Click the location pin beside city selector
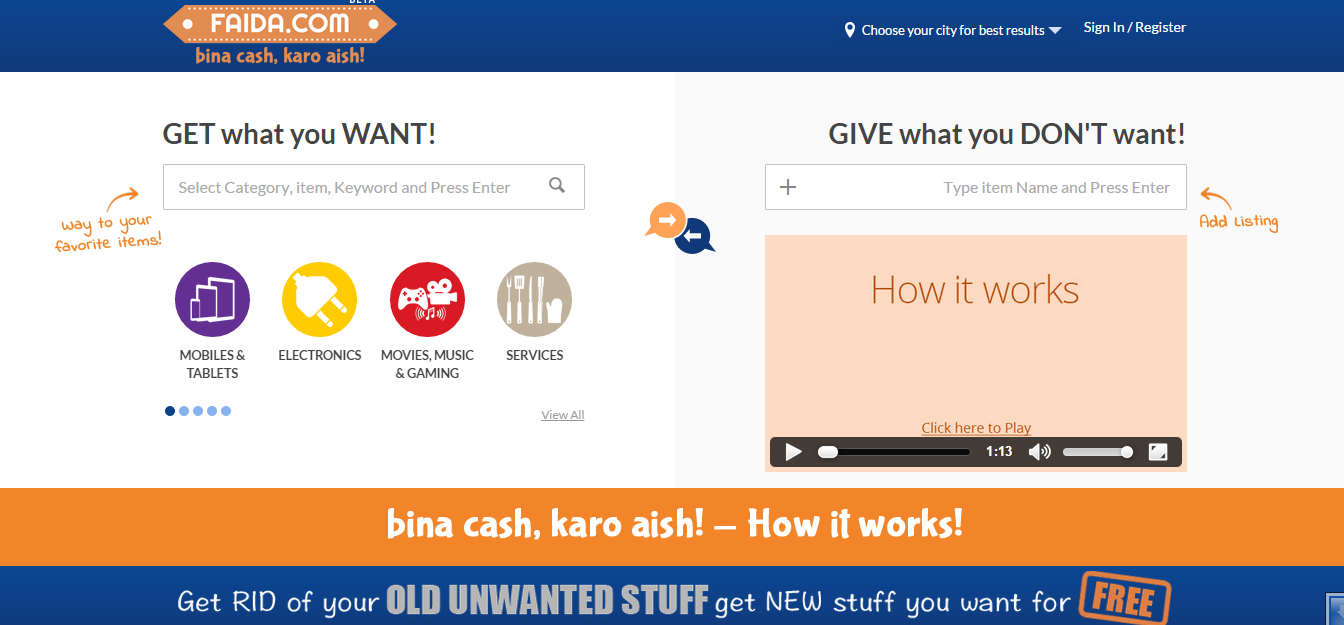This screenshot has height=625, width=1344. click(850, 30)
